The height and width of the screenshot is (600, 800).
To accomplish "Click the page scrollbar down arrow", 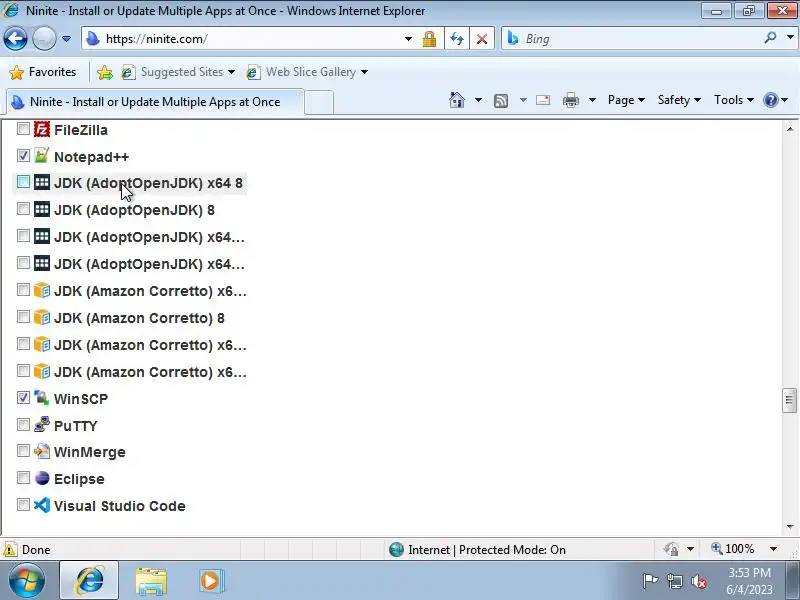I will pos(790,527).
